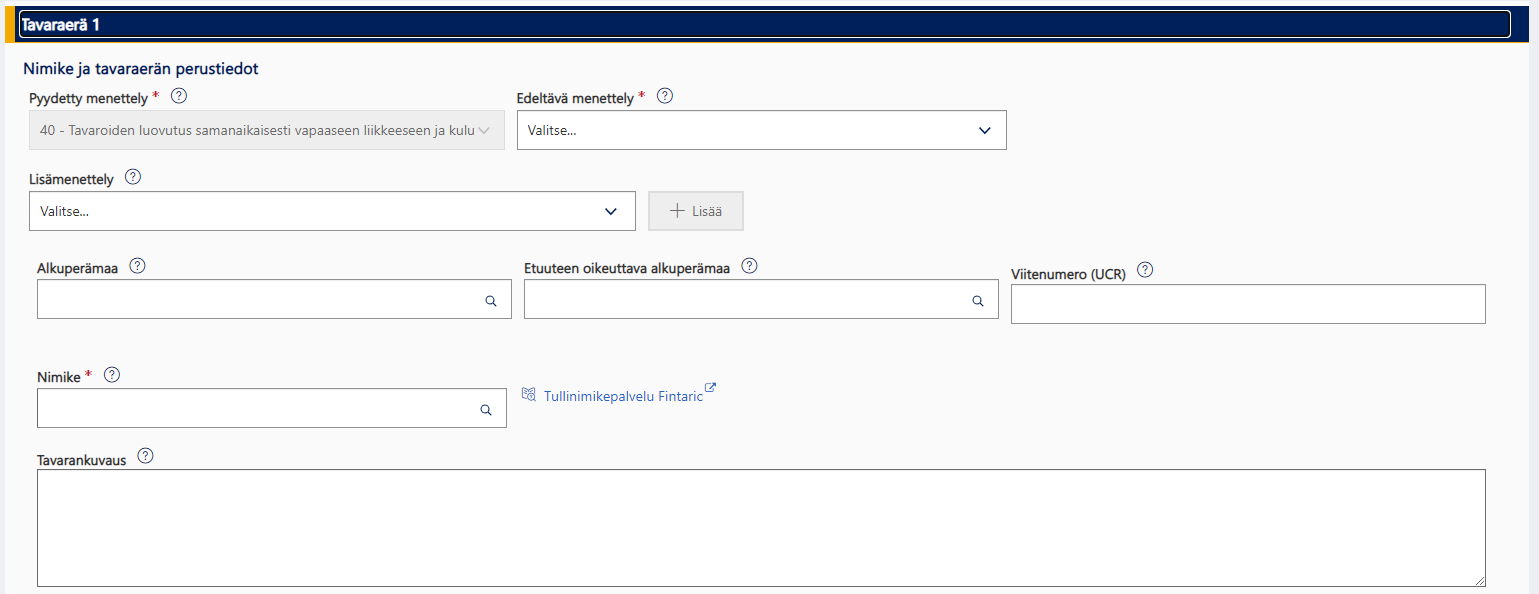Open help for Lisämenettely field
The image size is (1539, 594).
coord(133,177)
